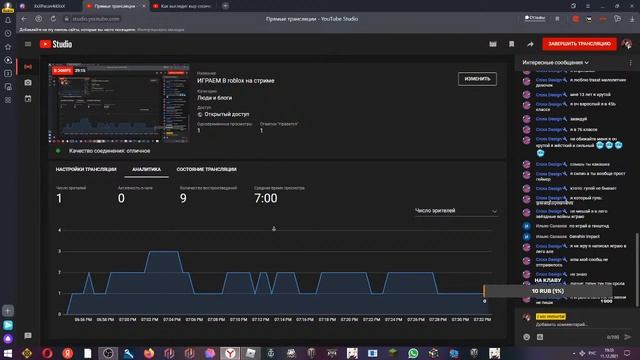This screenshot has width=640, height=360.
Task: Select the live Stream icon in Studio sidebar
Action: click(x=28, y=67)
